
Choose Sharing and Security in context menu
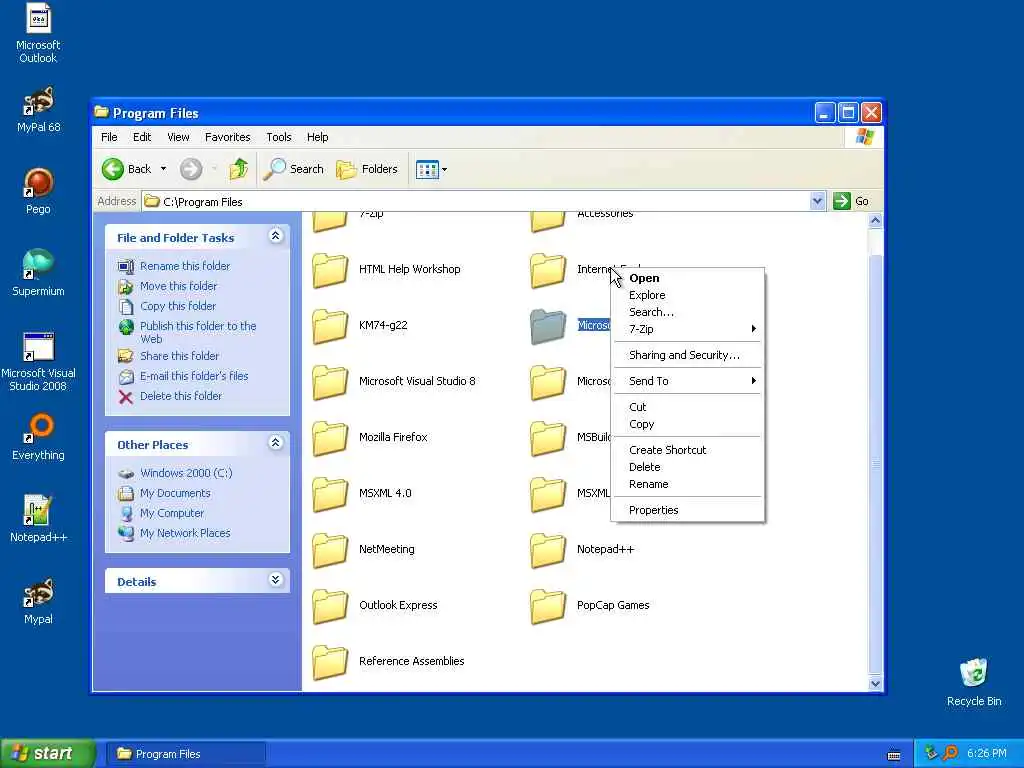click(688, 355)
